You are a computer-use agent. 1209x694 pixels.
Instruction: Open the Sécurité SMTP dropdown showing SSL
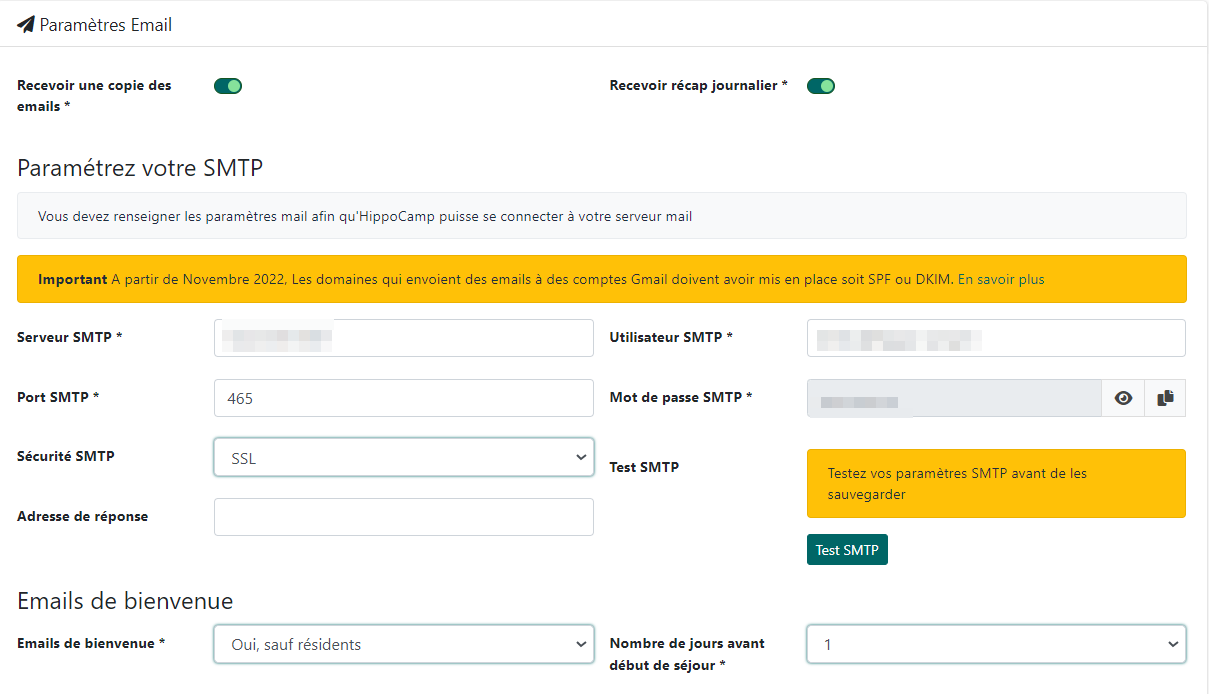(x=403, y=458)
